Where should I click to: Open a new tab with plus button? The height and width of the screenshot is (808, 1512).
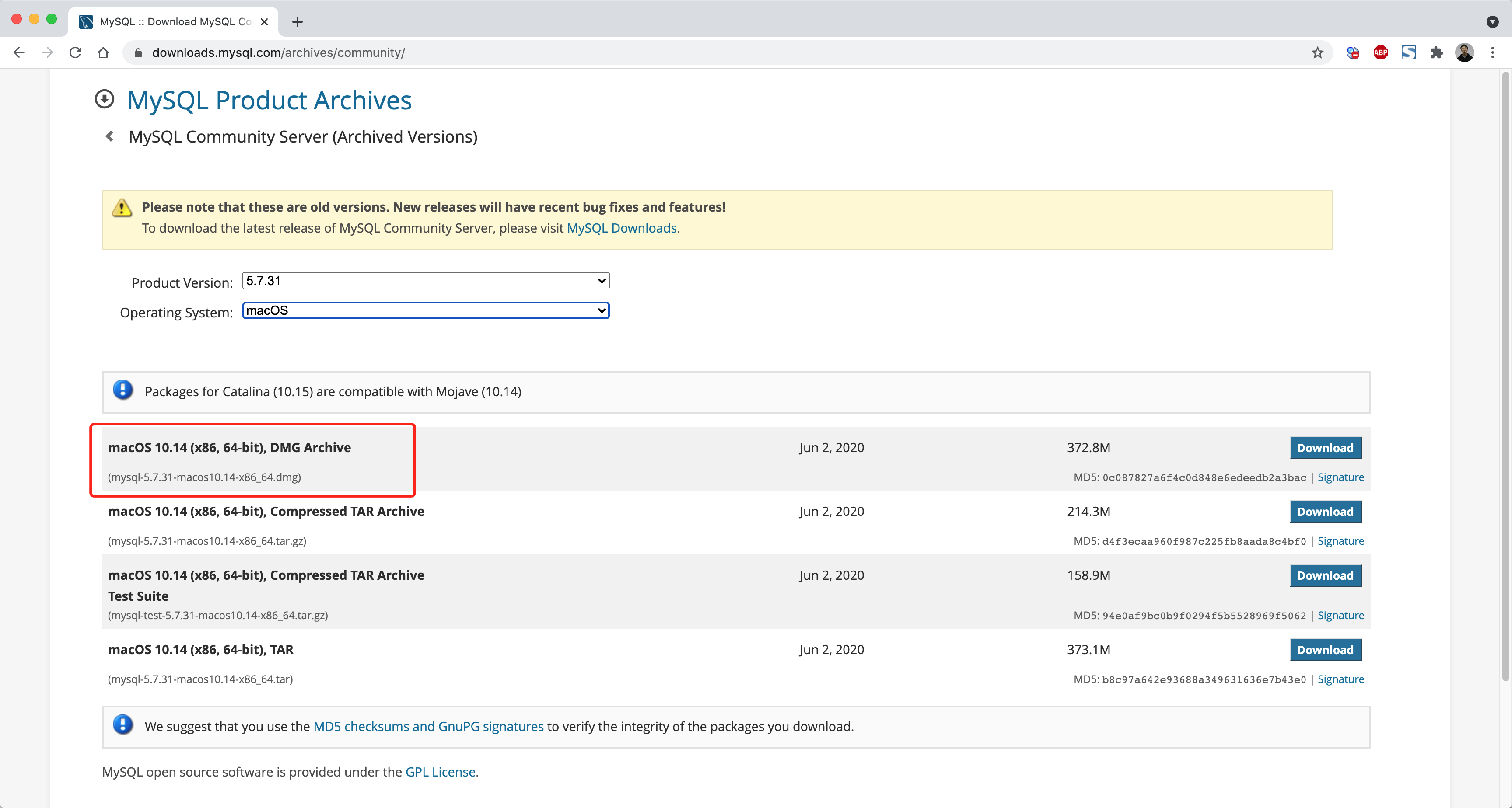[x=297, y=22]
